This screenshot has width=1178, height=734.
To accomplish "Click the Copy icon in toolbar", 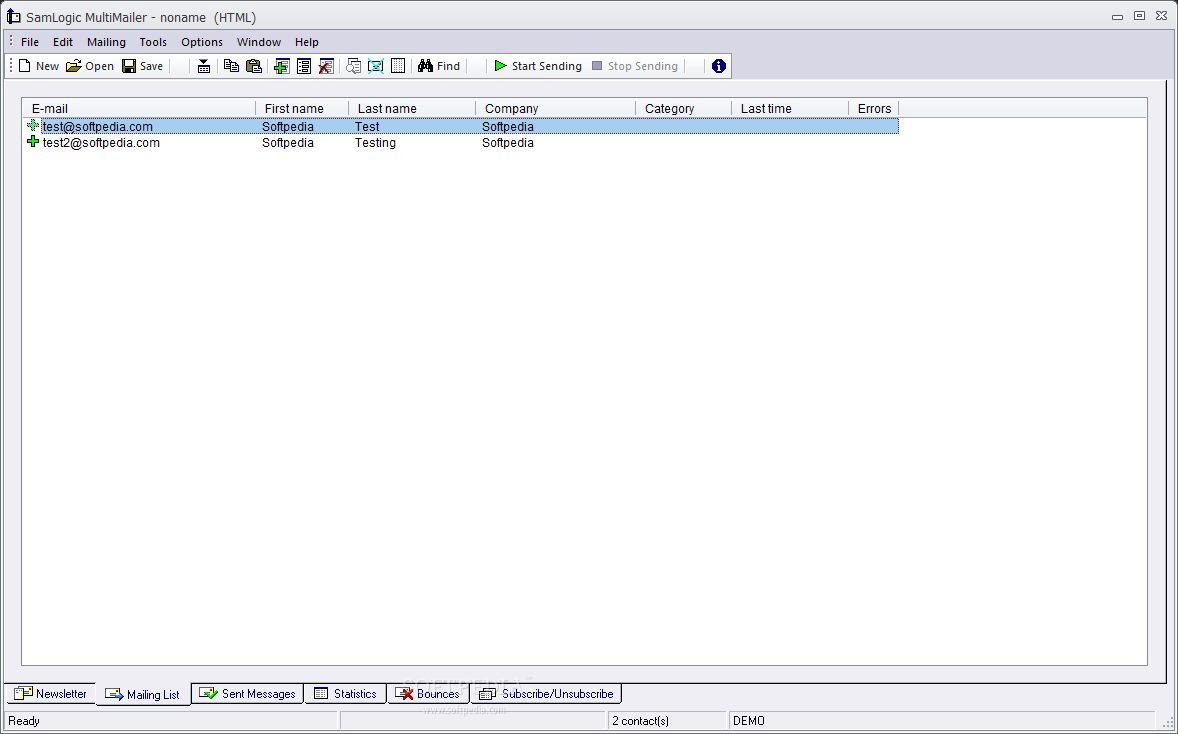I will (231, 66).
